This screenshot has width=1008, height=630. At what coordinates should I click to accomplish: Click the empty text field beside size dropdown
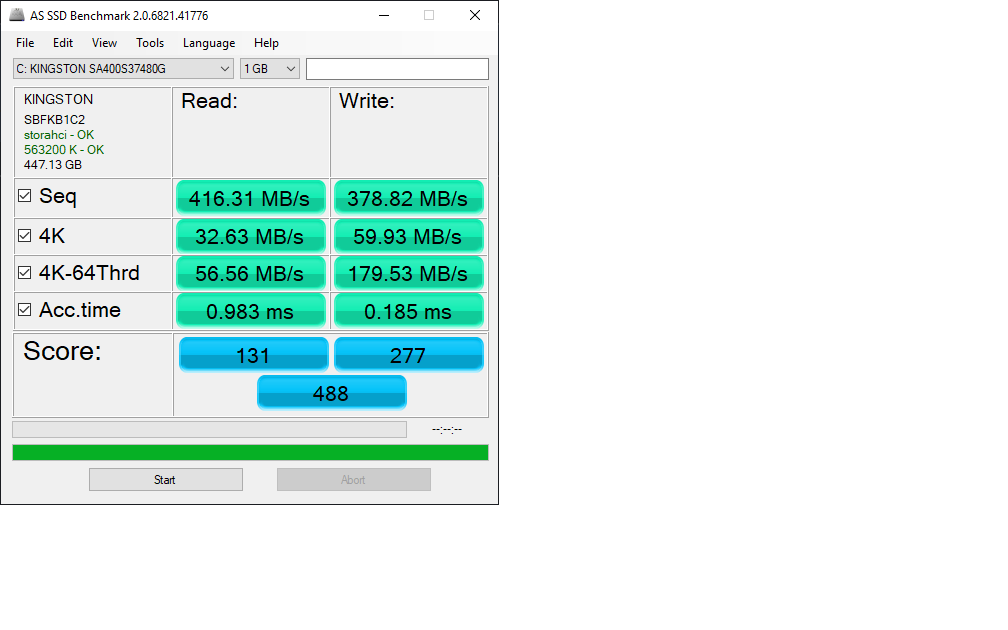pos(397,69)
